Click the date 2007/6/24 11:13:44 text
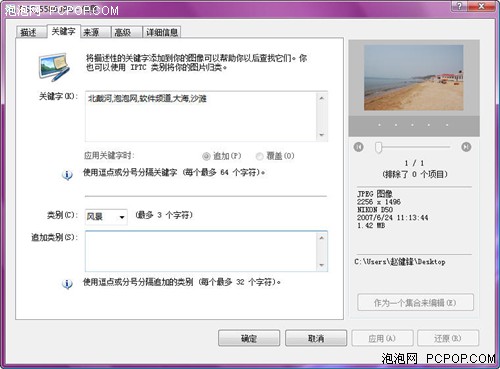500x369 pixels. pos(392,218)
